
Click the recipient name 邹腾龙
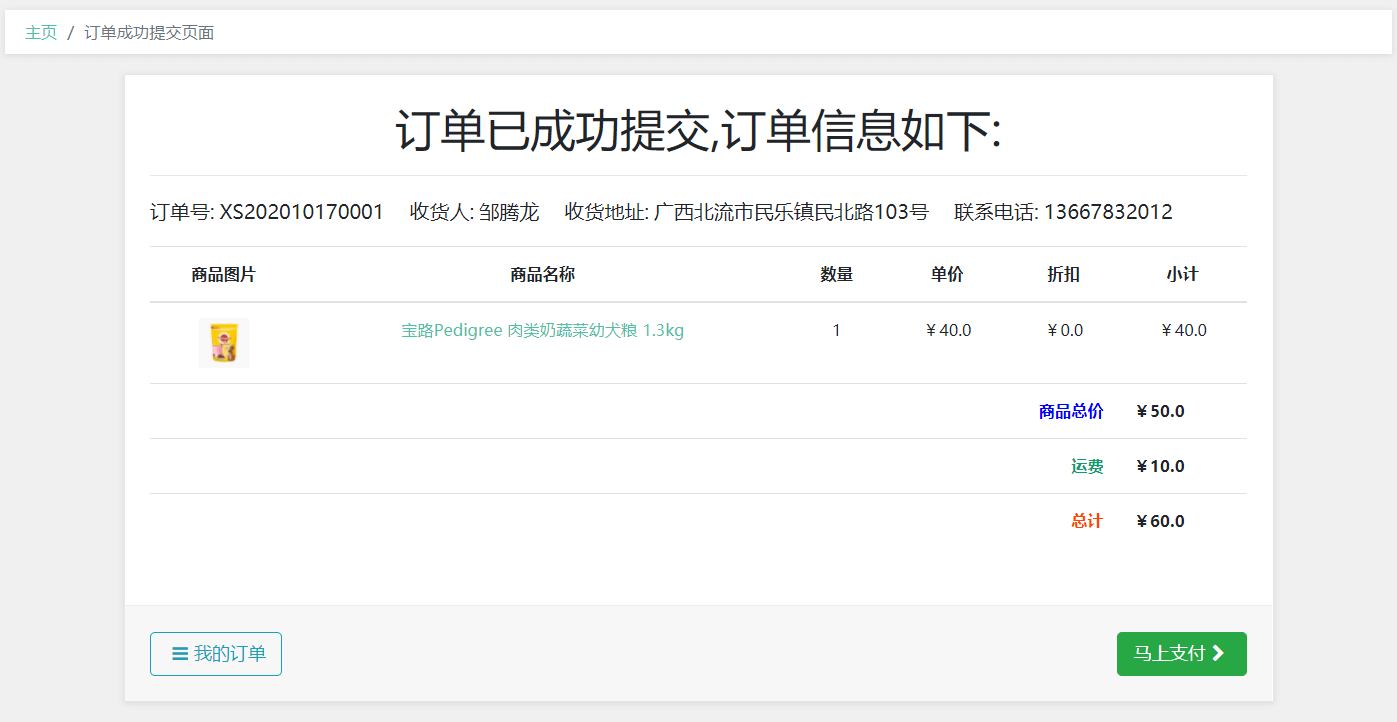tap(509, 212)
